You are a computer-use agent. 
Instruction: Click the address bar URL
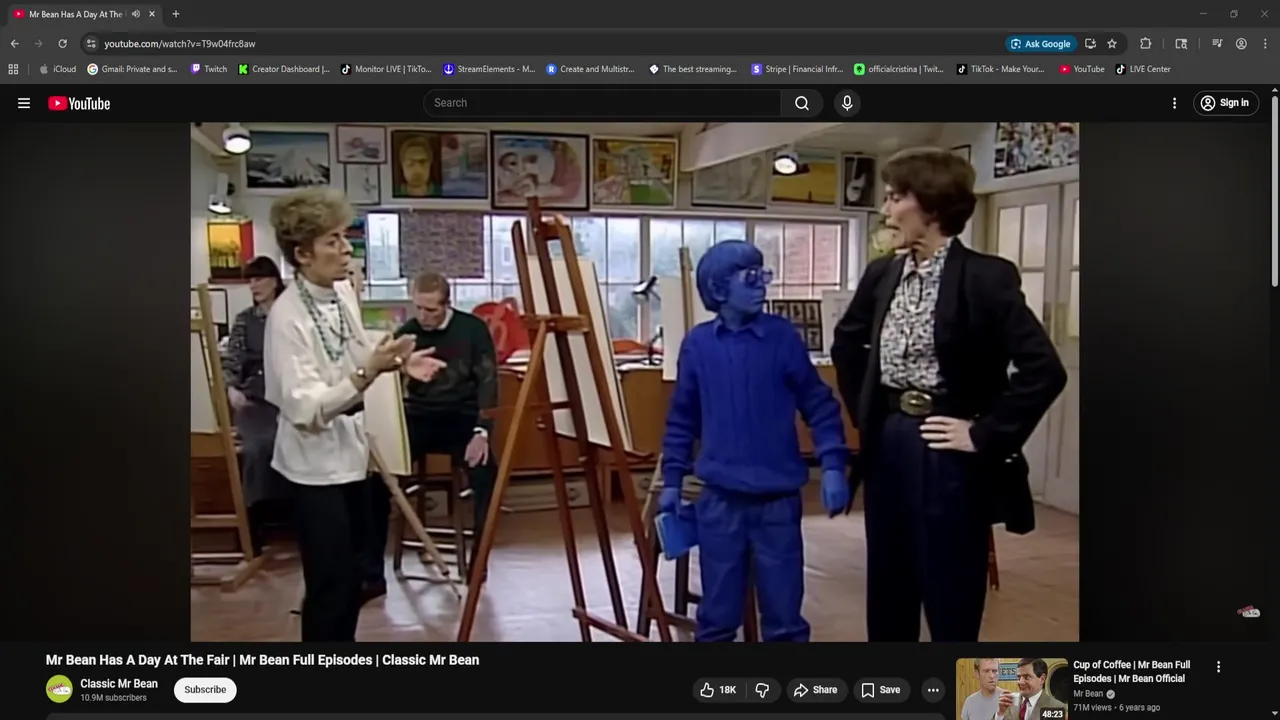click(180, 44)
